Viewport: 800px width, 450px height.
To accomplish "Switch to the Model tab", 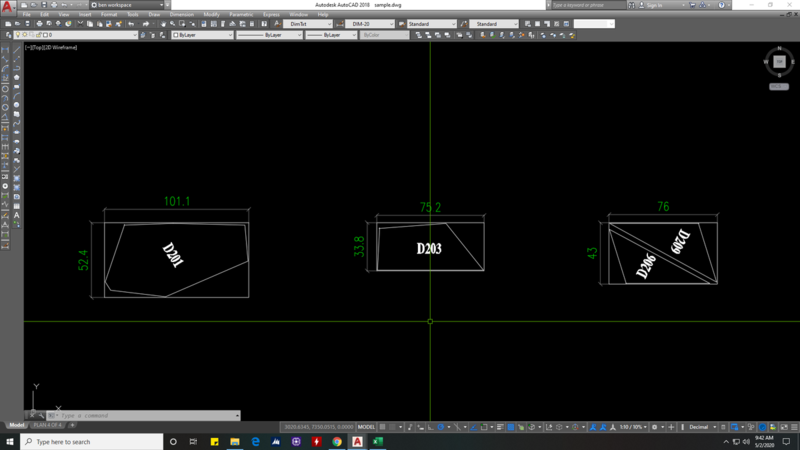I will [x=16, y=425].
